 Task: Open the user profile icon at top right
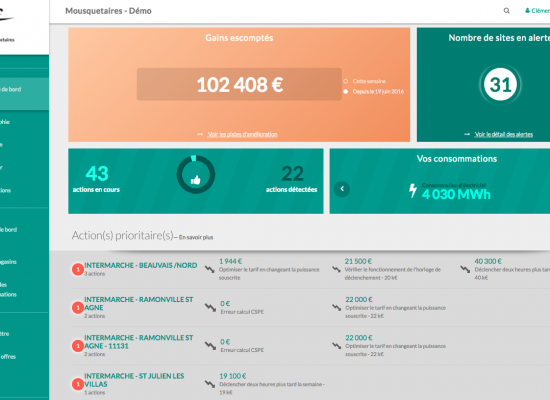pyautogui.click(x=527, y=11)
